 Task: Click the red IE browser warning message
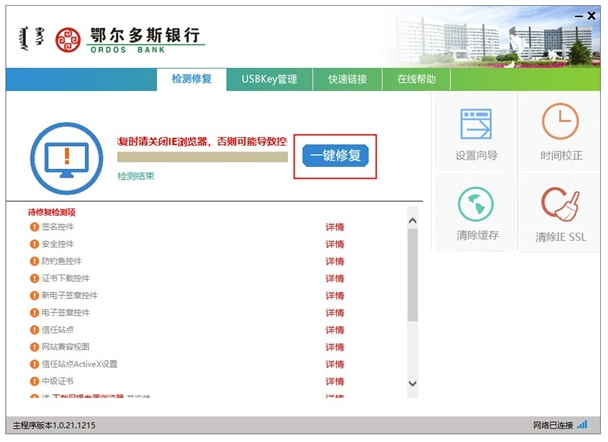pos(202,142)
